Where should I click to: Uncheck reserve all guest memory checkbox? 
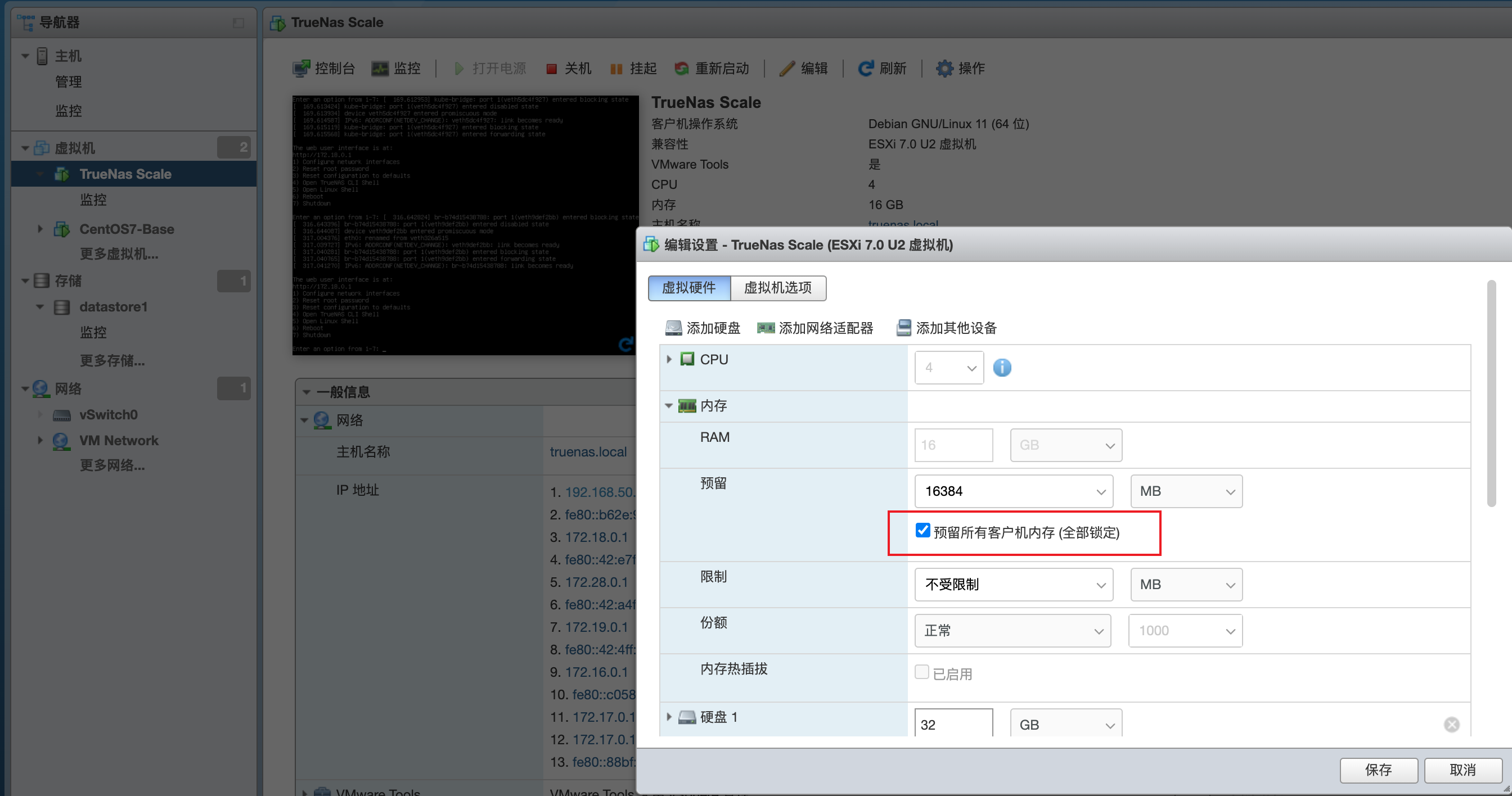point(922,530)
